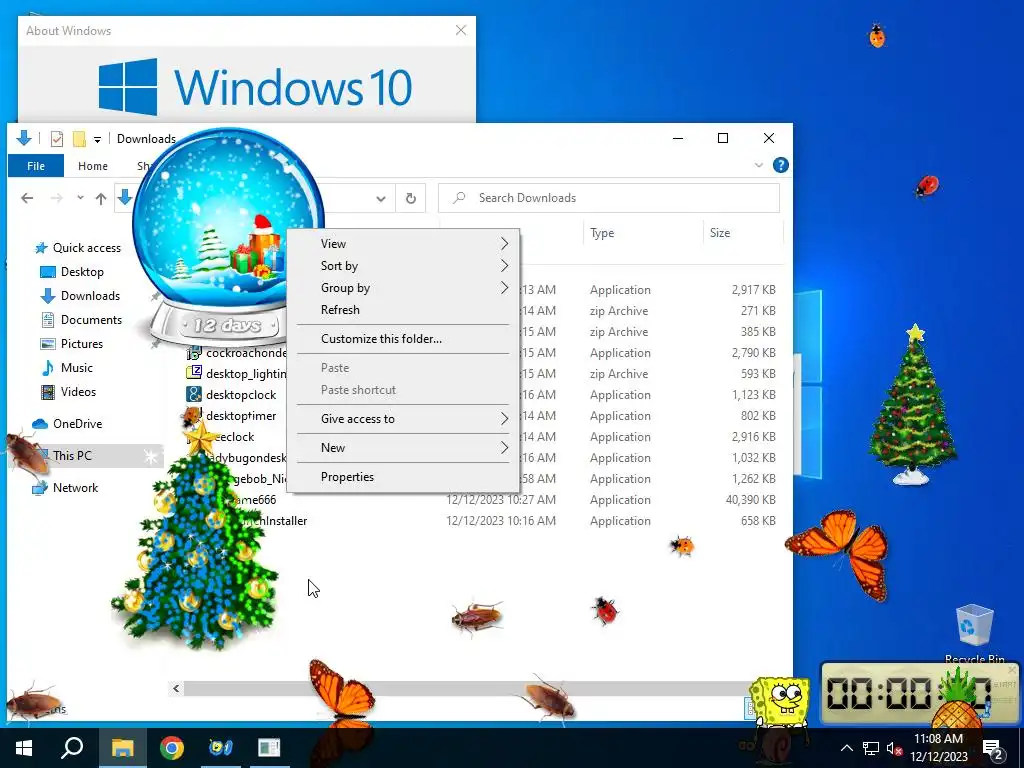Open the Windows Start menu

[24, 748]
